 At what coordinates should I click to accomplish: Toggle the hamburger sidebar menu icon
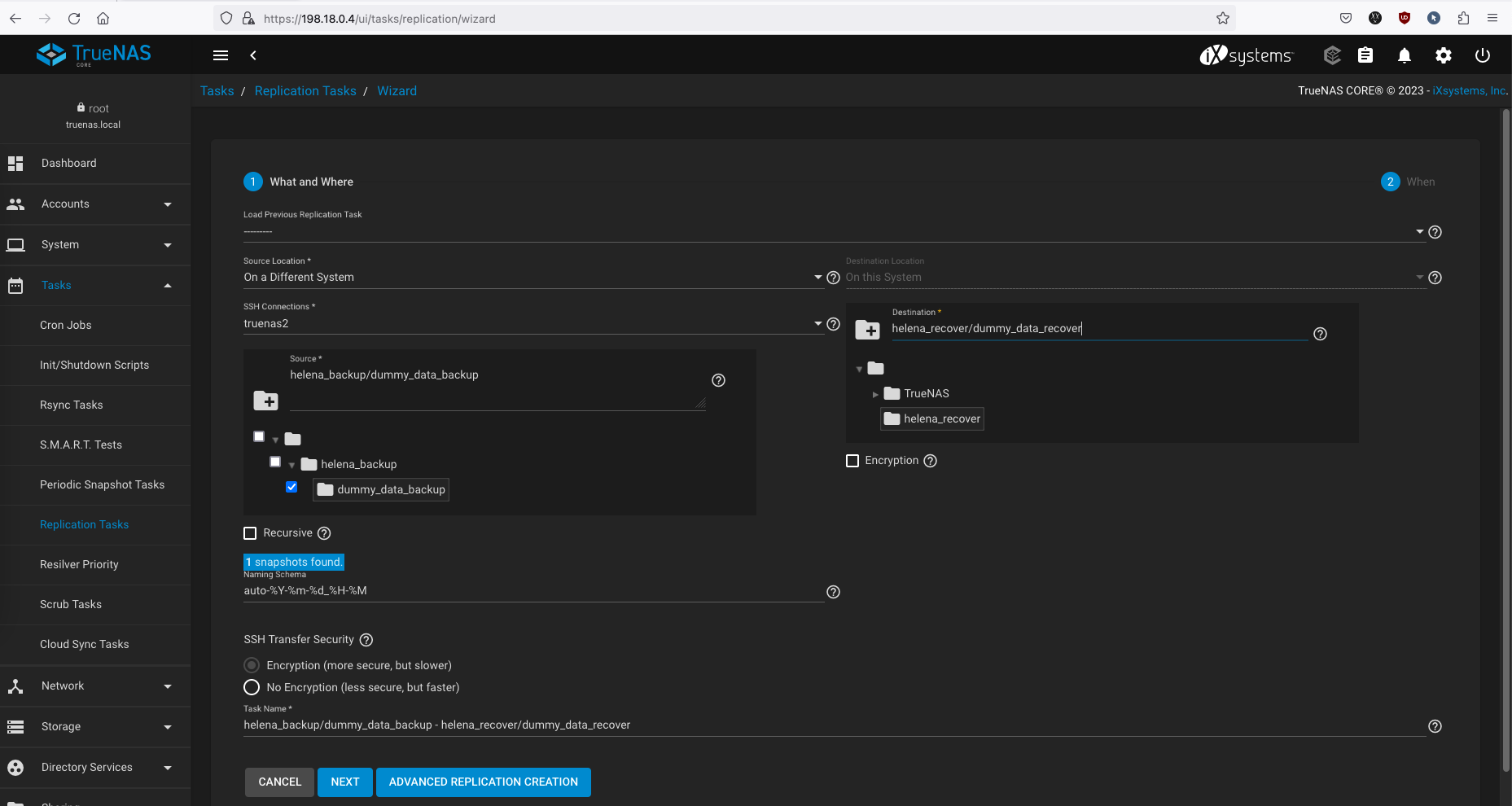[221, 55]
